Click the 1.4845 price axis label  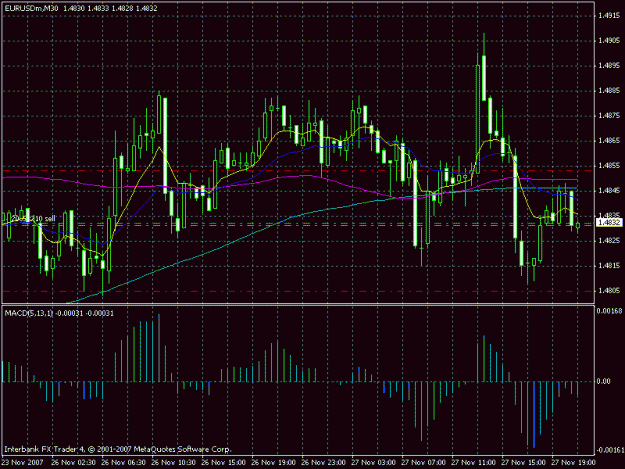[609, 190]
